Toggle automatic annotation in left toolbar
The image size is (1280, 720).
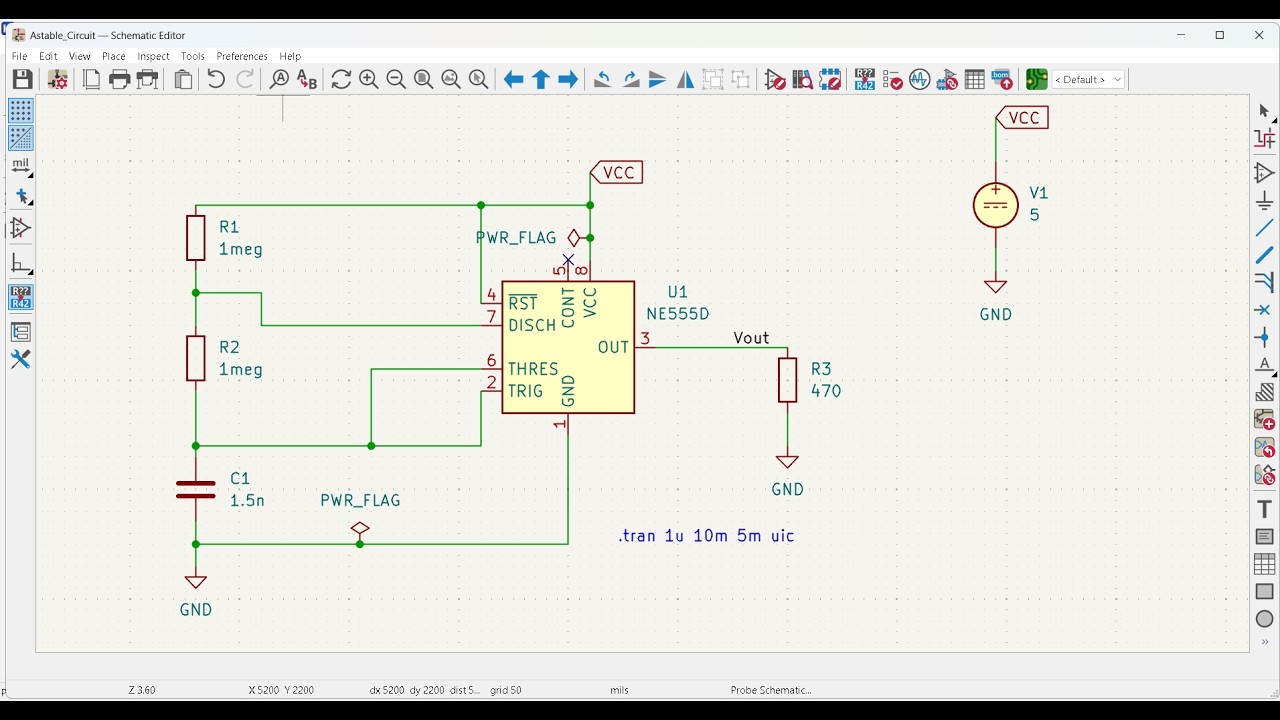tap(20, 297)
